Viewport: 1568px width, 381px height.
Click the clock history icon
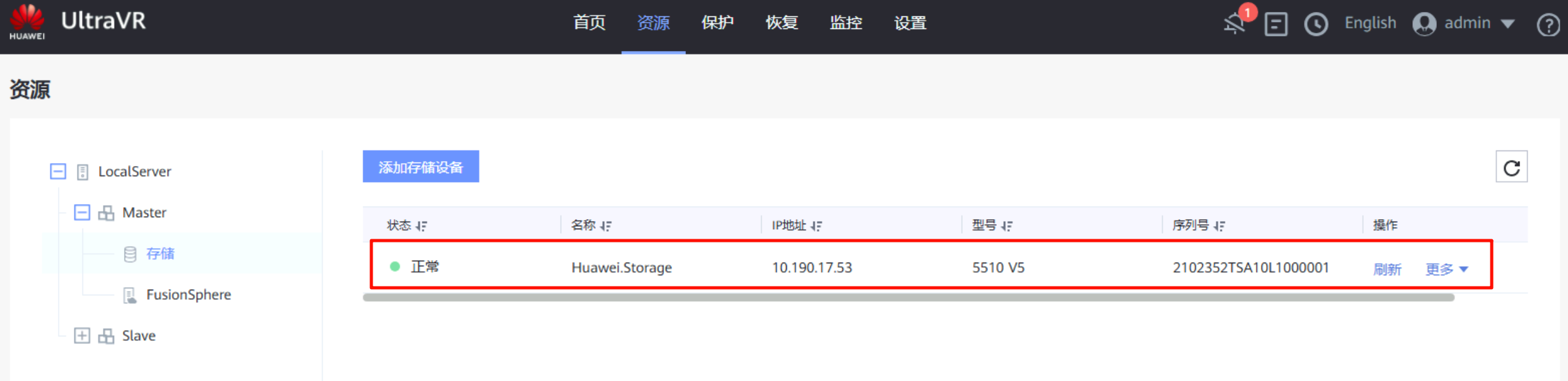point(1316,25)
